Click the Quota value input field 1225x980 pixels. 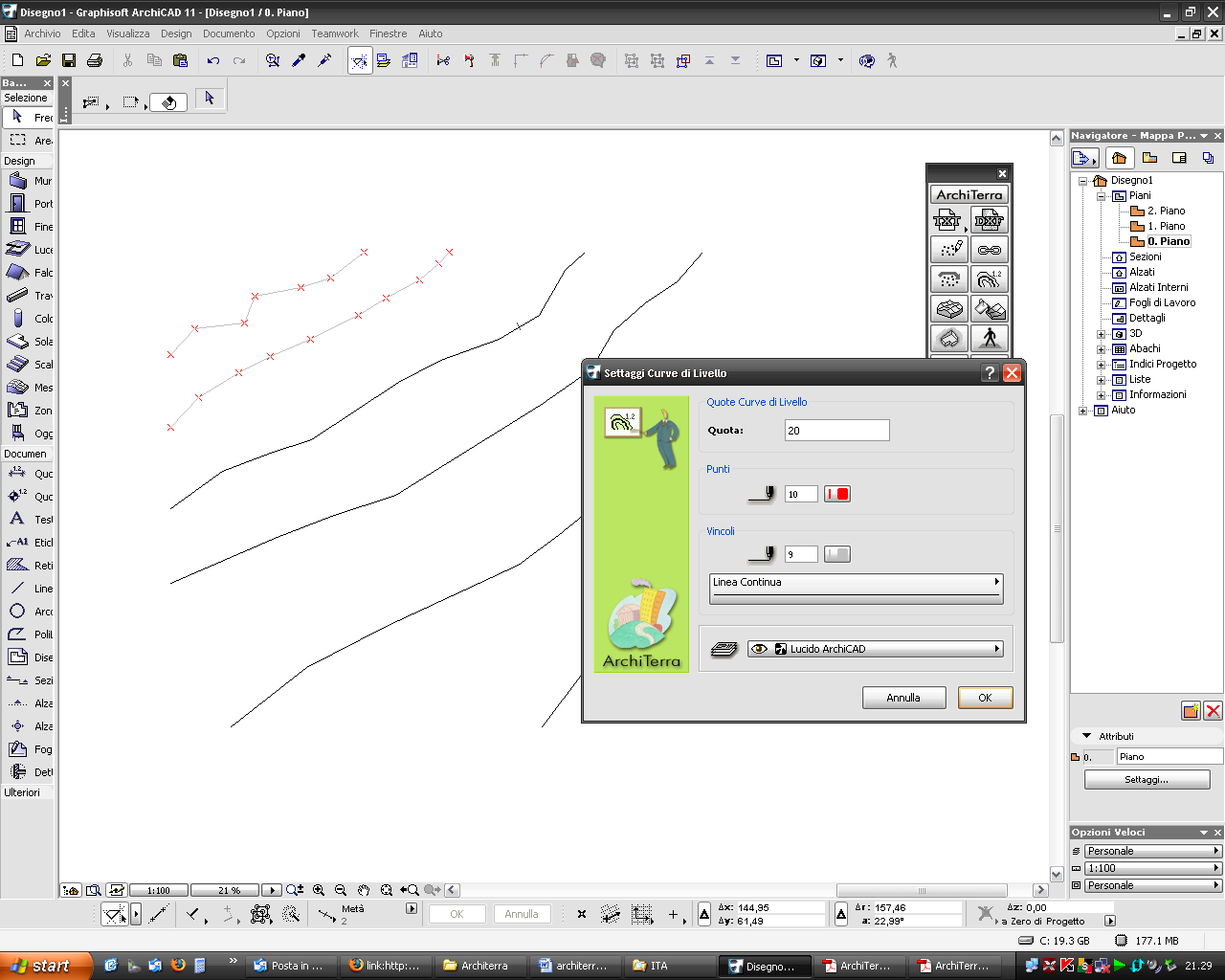836,431
